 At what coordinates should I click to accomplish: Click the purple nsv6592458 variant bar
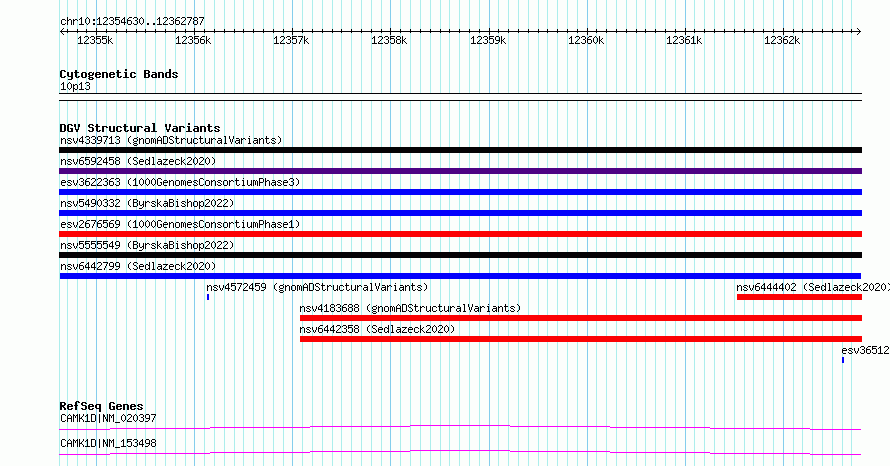[x=460, y=171]
